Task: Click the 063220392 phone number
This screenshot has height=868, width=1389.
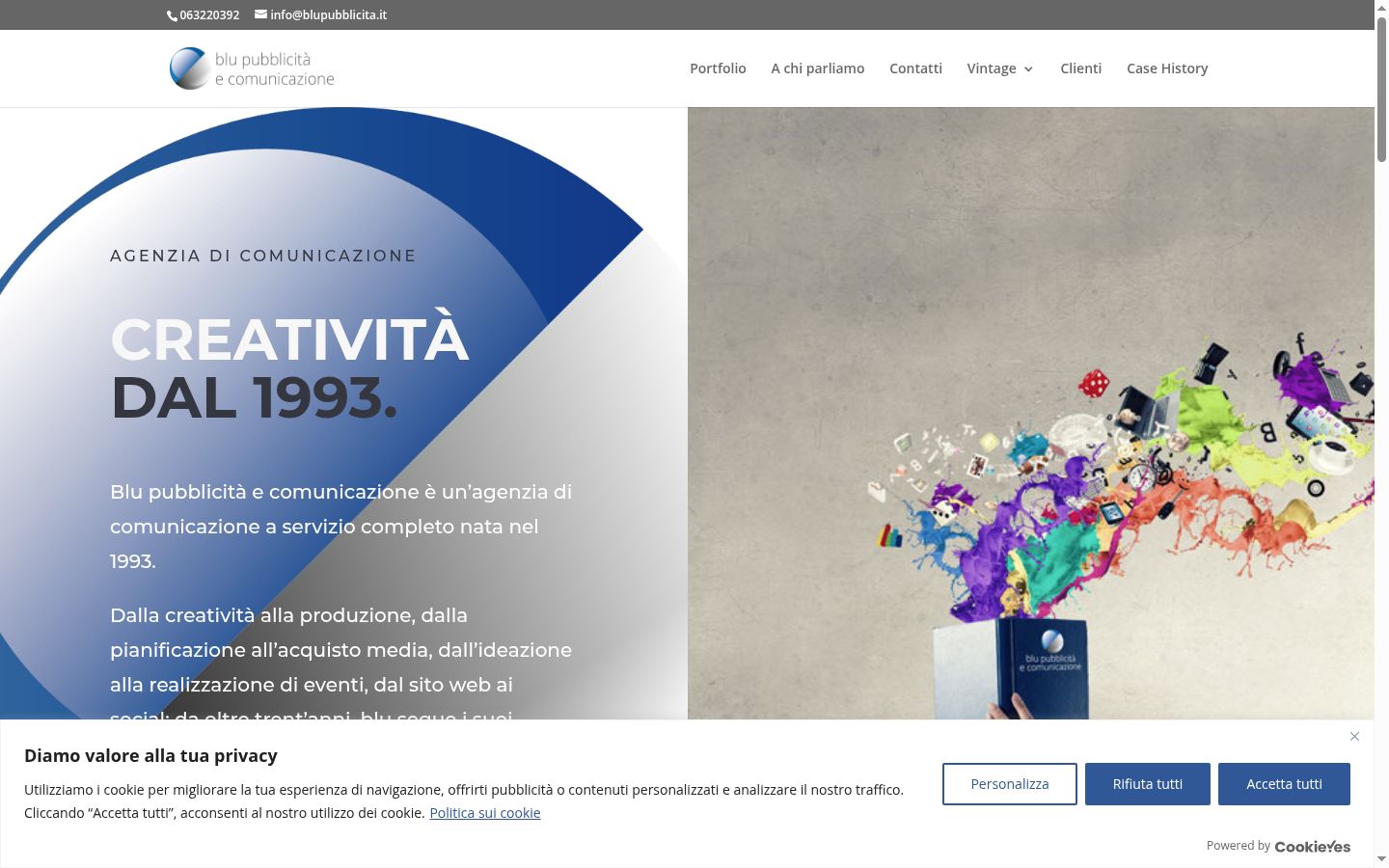Action: [x=209, y=15]
